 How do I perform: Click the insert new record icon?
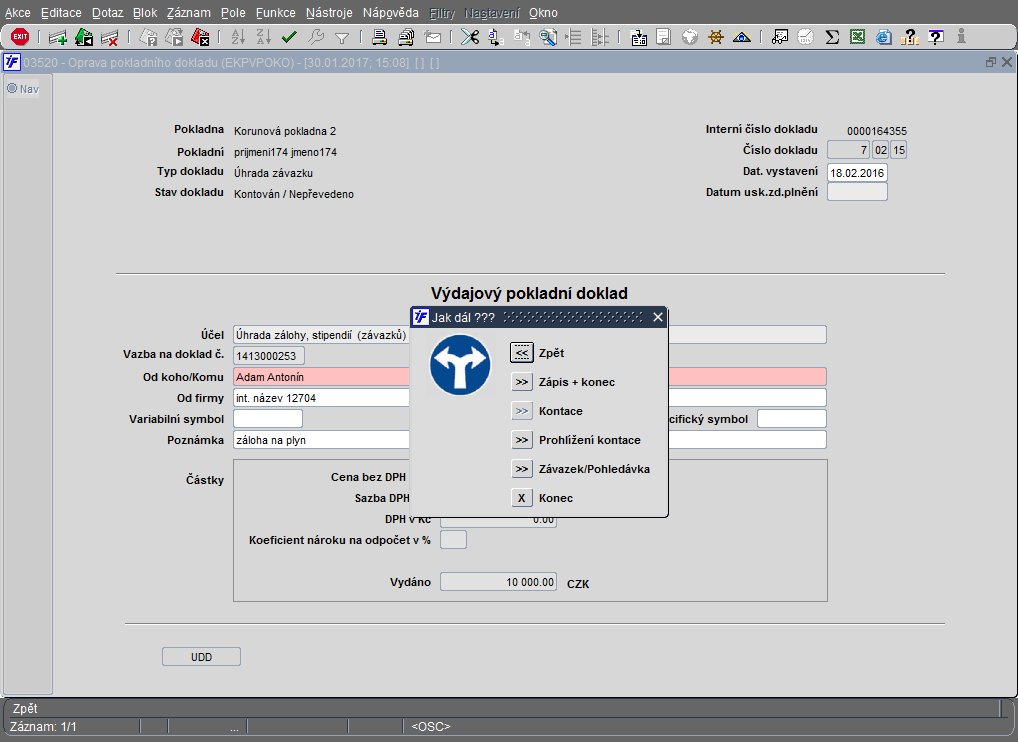point(58,37)
